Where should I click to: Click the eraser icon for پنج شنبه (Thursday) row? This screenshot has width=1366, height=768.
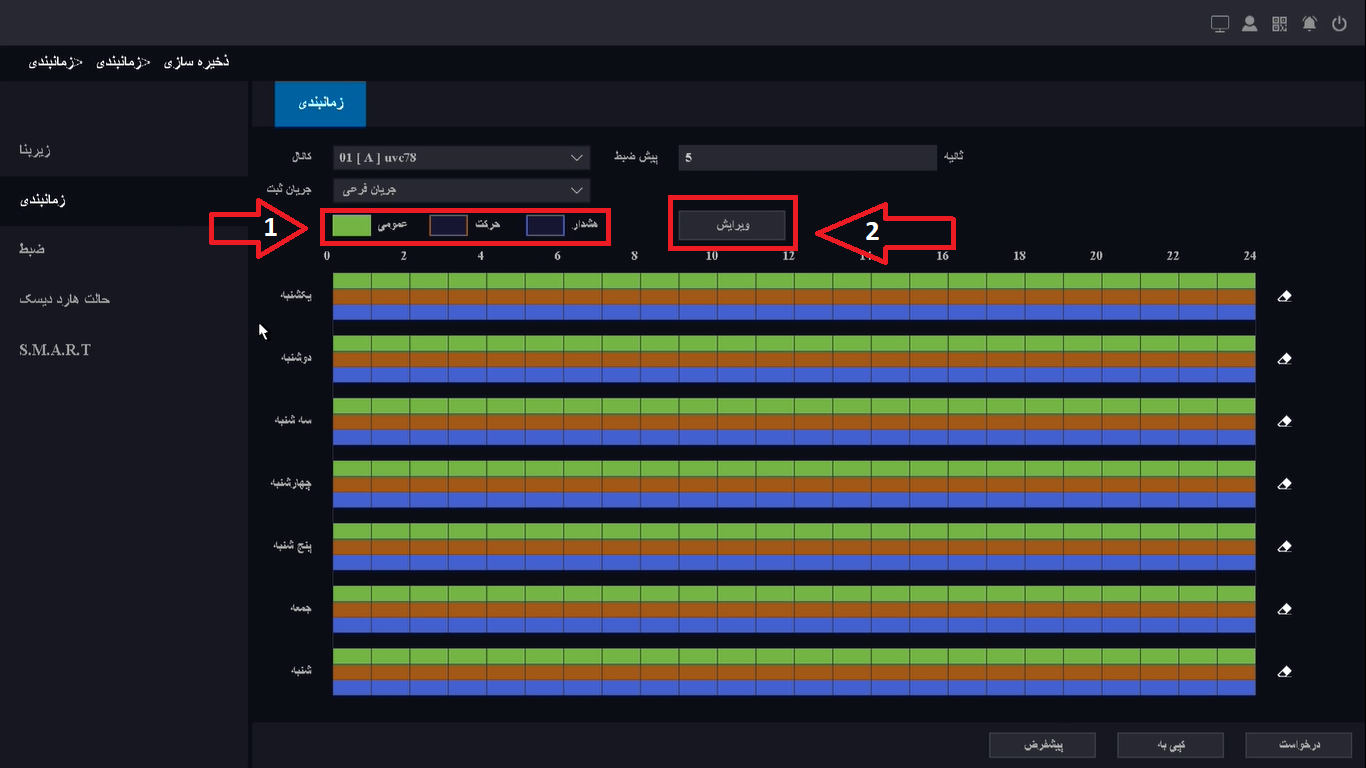point(1285,546)
